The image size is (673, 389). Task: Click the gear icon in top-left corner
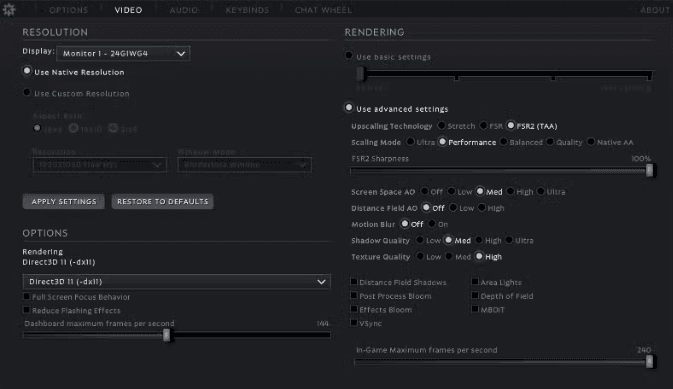tap(9, 9)
